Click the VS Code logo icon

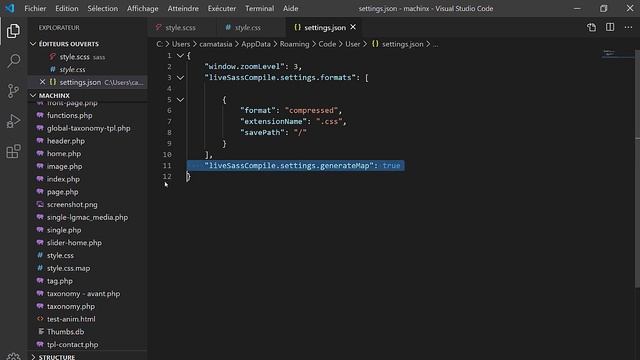pos(10,8)
